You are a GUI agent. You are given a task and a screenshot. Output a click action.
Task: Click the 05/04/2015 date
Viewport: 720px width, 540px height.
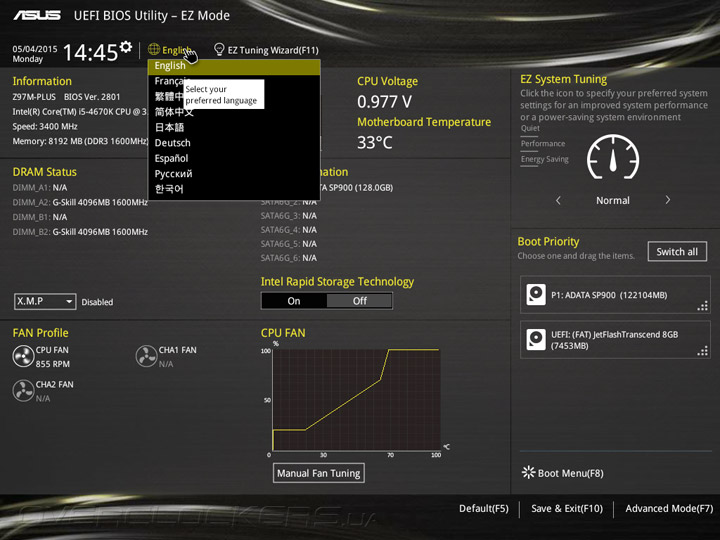click(x=35, y=49)
